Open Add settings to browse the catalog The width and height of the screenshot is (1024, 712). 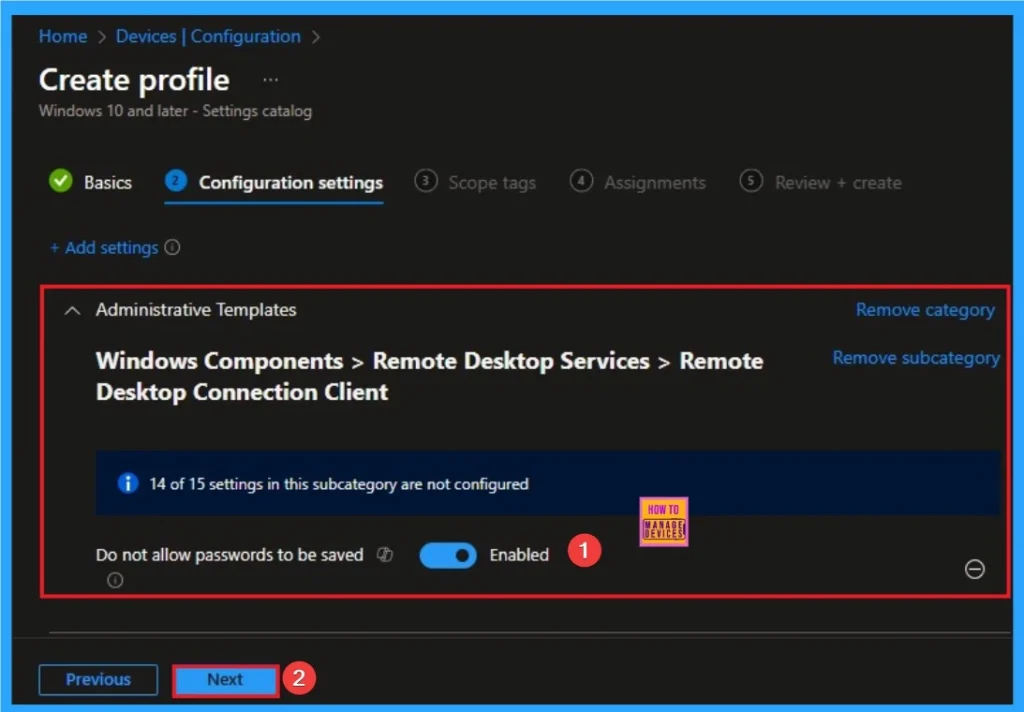(x=104, y=247)
